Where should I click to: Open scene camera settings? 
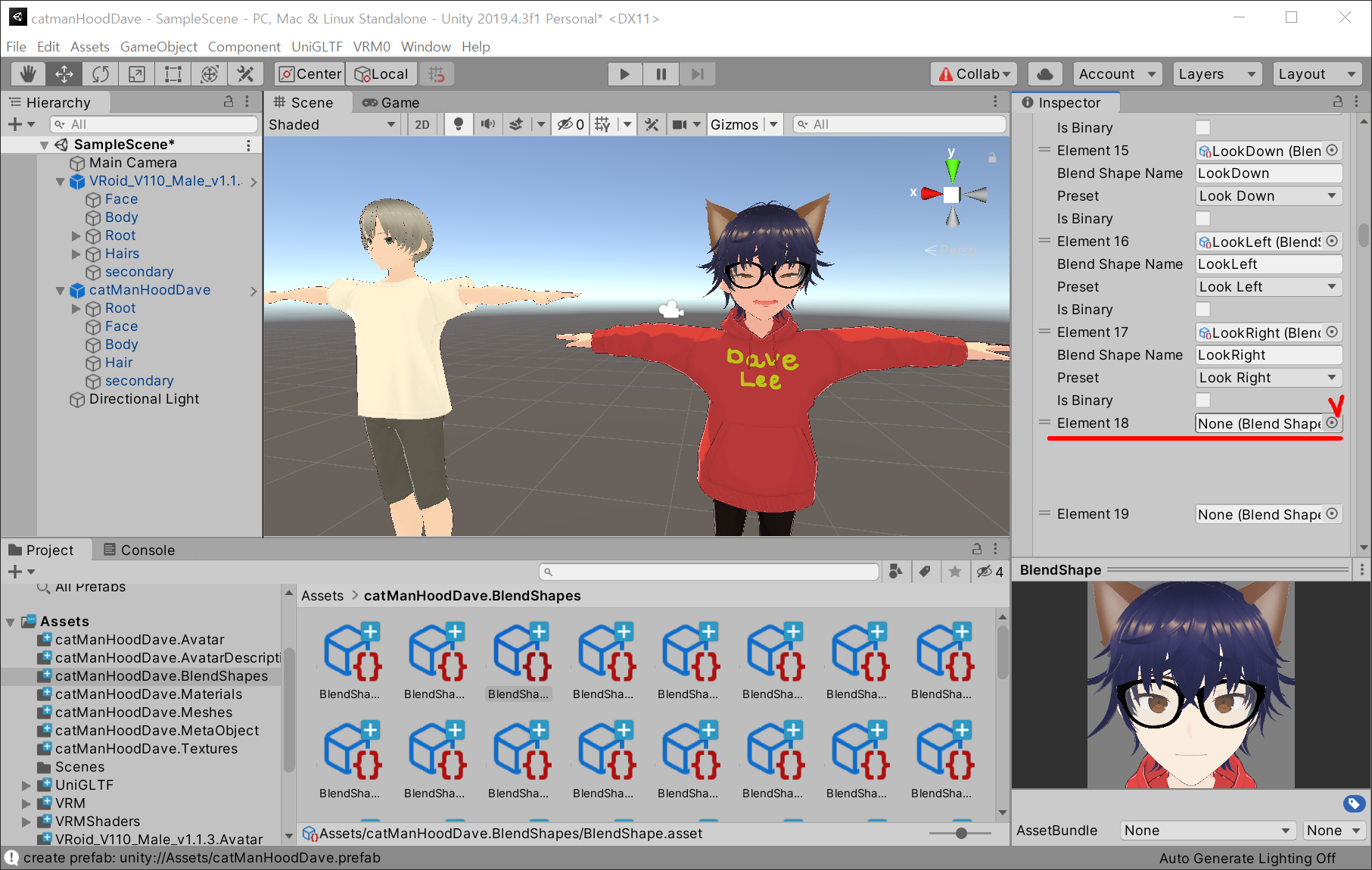[680, 124]
